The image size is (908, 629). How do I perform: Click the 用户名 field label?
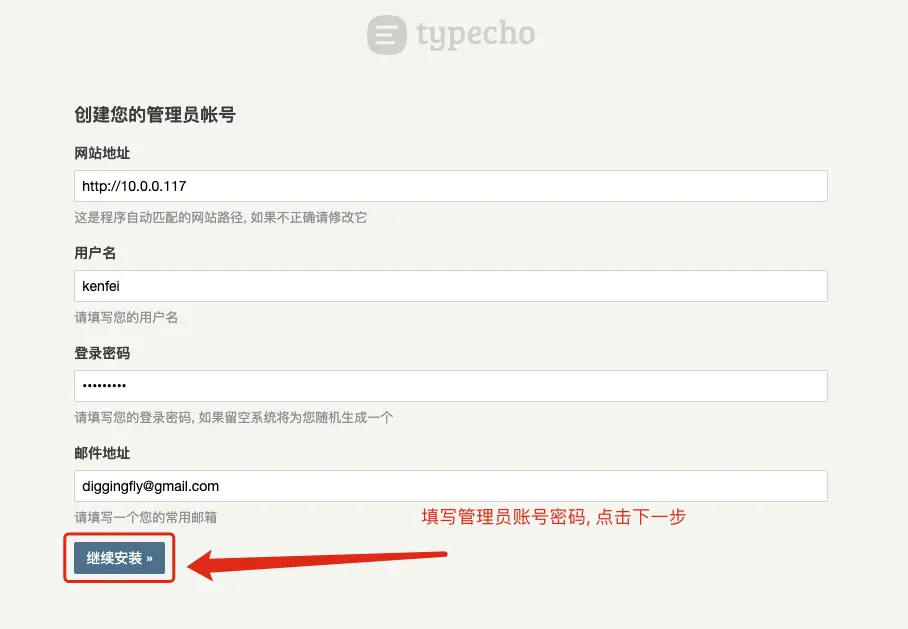click(x=95, y=253)
